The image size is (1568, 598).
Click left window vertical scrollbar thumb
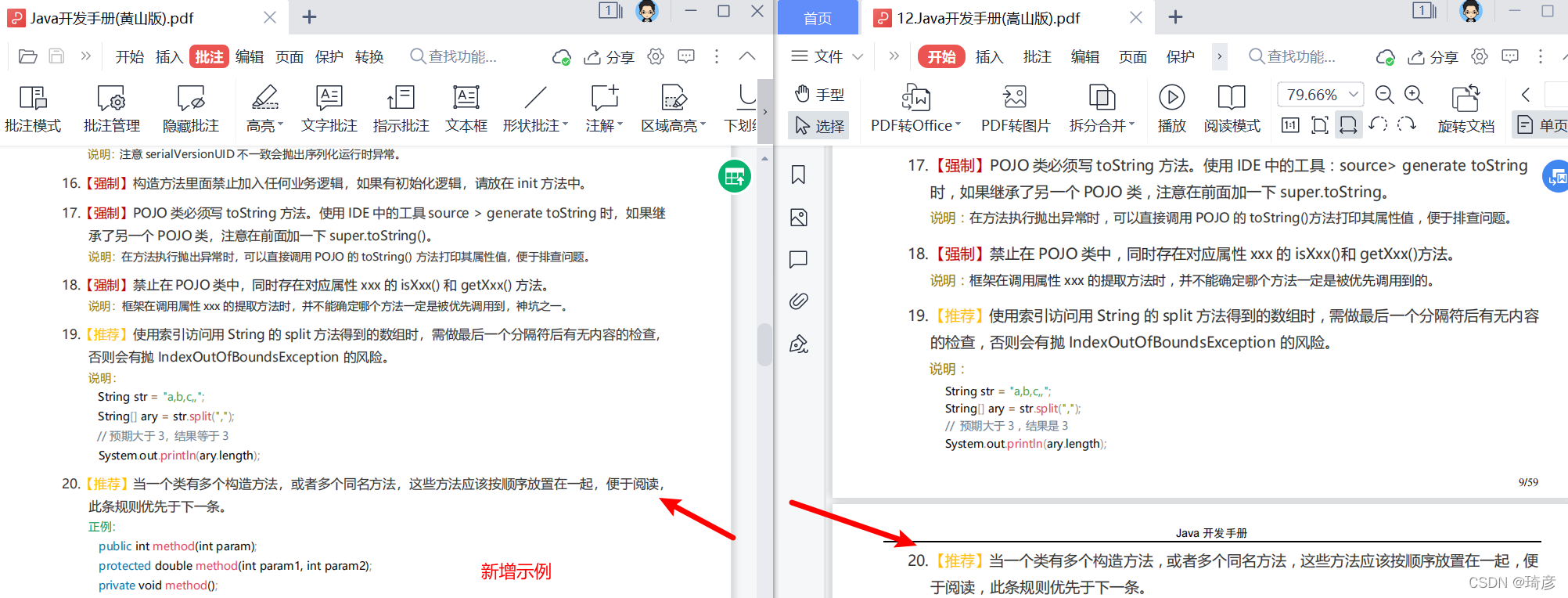764,344
